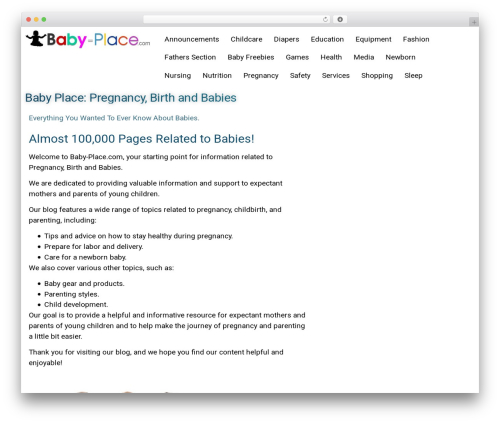The width and height of the screenshot is (500, 423).
Task: Open the Diapers category
Action: pyautogui.click(x=286, y=39)
